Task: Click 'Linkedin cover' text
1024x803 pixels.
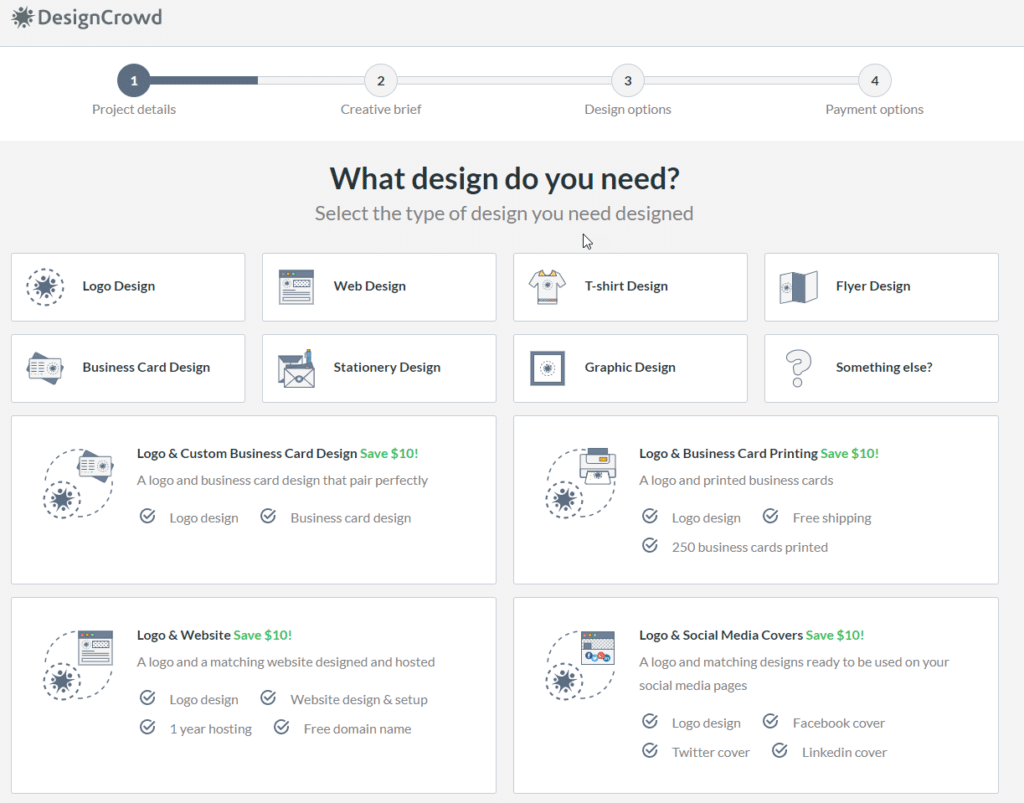Action: (x=844, y=752)
